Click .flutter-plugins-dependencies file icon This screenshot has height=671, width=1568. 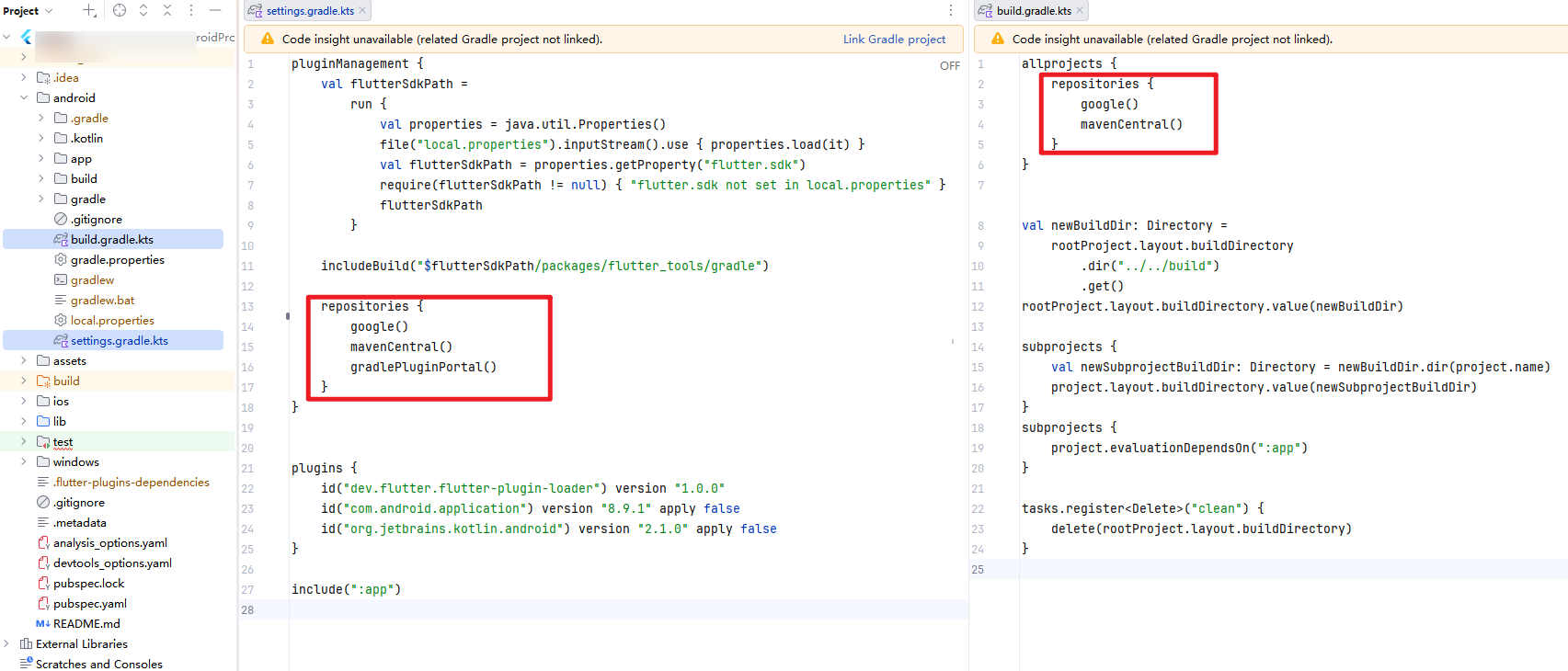click(43, 482)
